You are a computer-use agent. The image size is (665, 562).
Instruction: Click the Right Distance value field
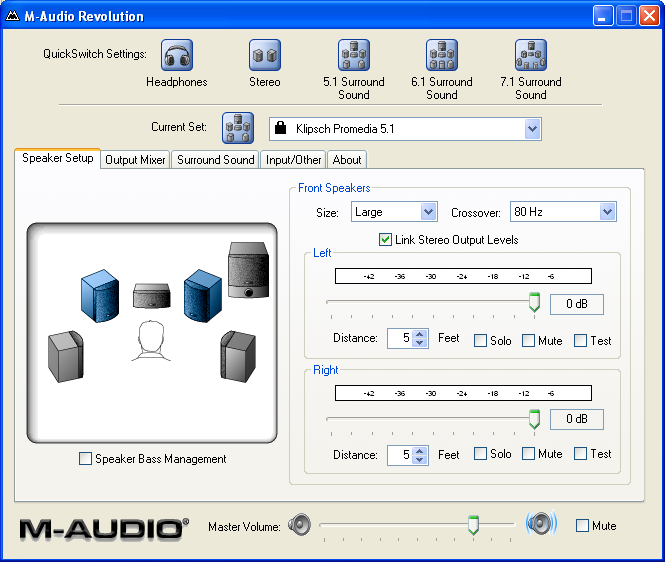[400, 455]
